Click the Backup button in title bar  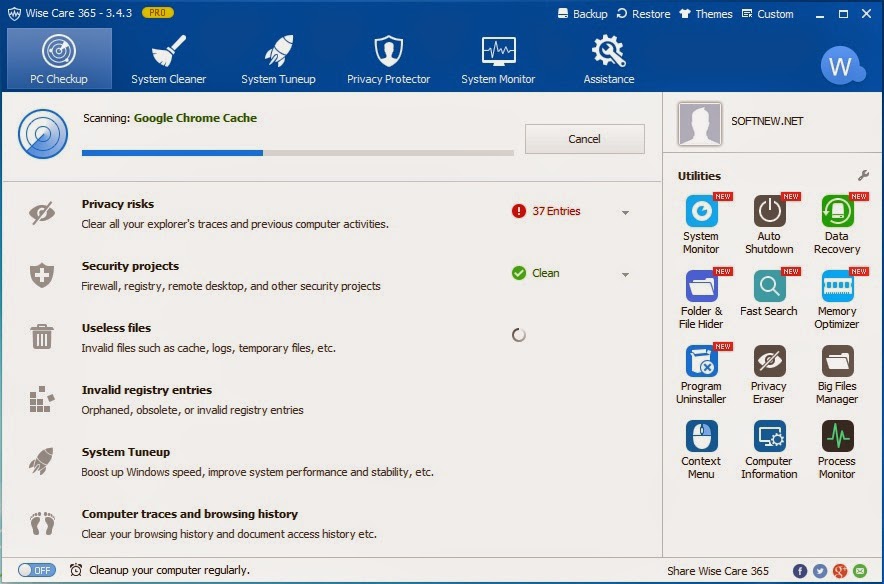coord(582,14)
